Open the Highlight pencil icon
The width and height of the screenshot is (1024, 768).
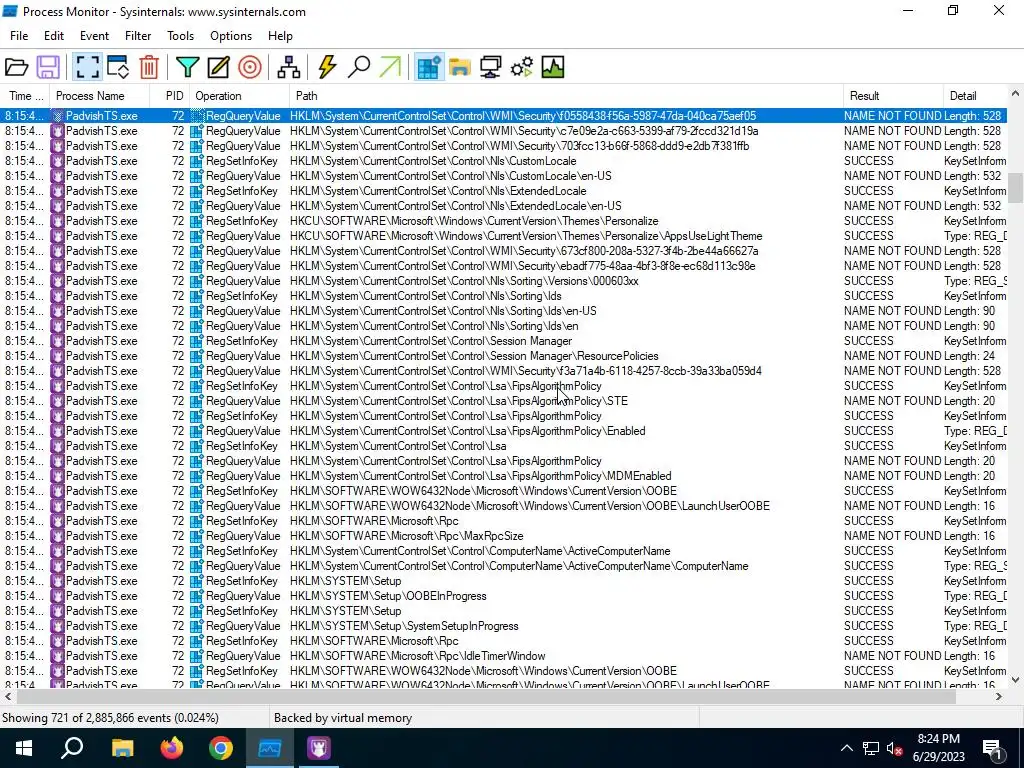pyautogui.click(x=219, y=67)
